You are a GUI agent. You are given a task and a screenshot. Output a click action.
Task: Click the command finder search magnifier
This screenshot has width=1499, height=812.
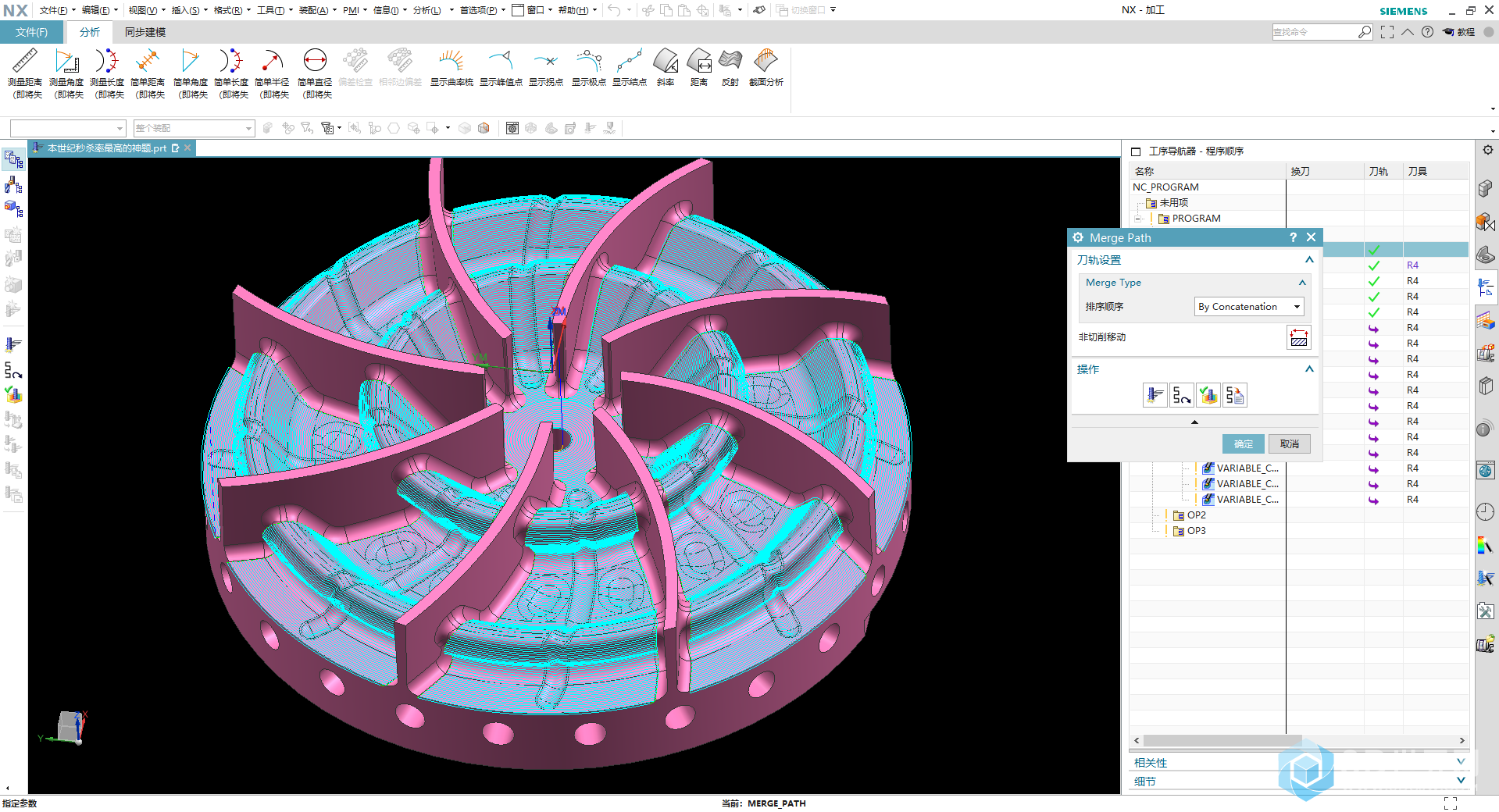click(1365, 32)
